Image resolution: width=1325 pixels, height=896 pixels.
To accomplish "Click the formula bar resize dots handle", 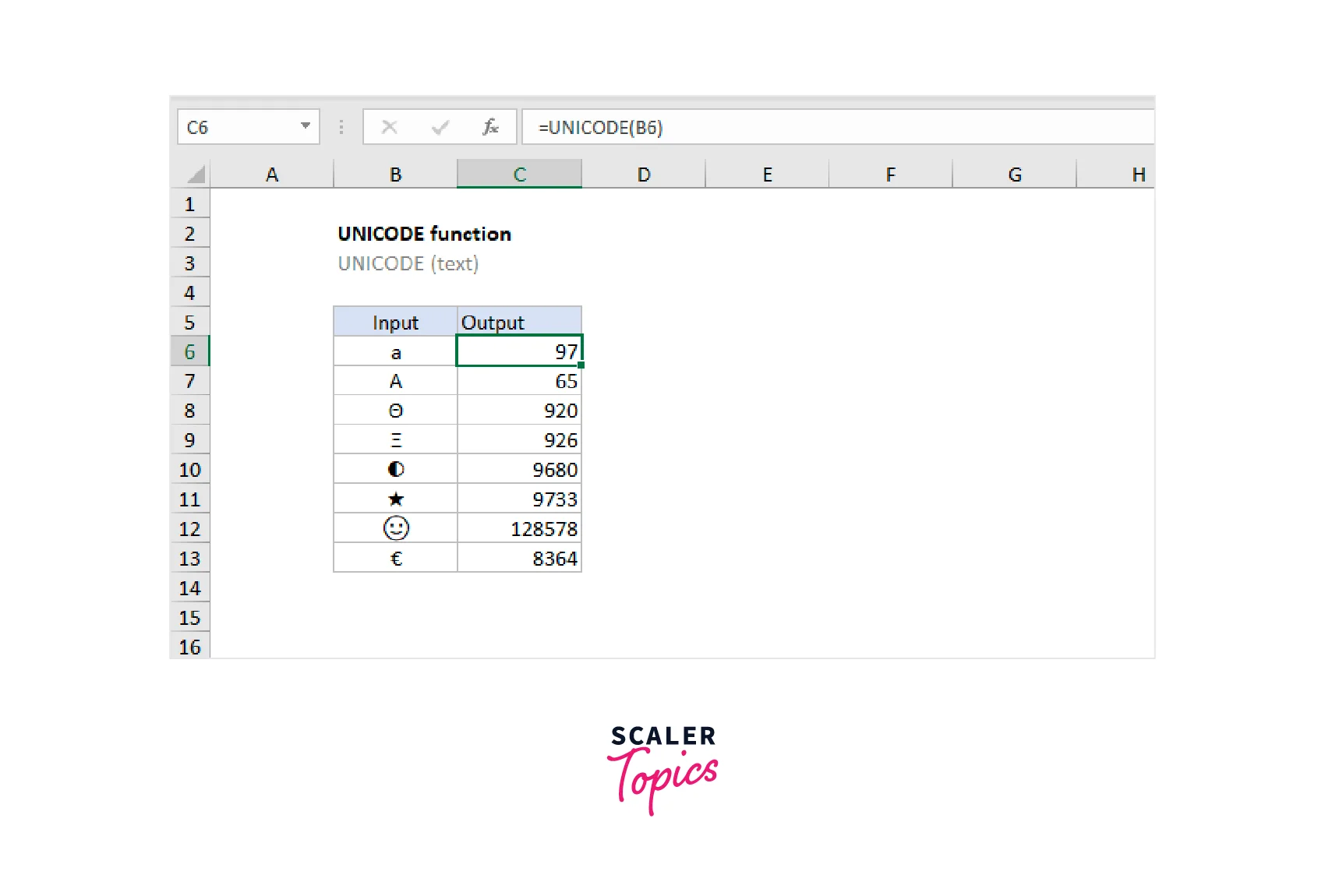I will coord(341,127).
